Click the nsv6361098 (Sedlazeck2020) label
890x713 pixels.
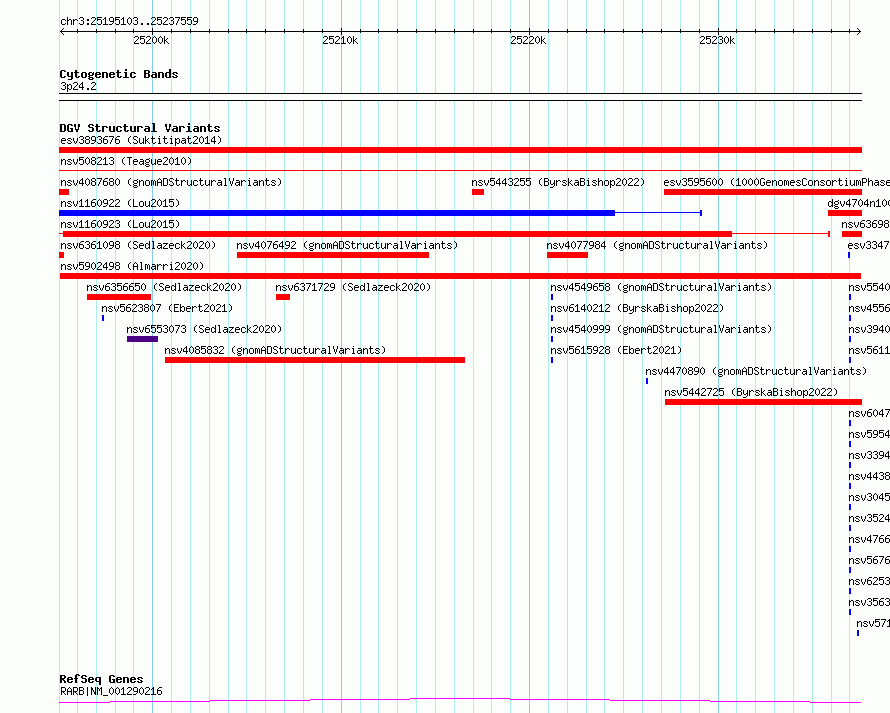click(138, 245)
